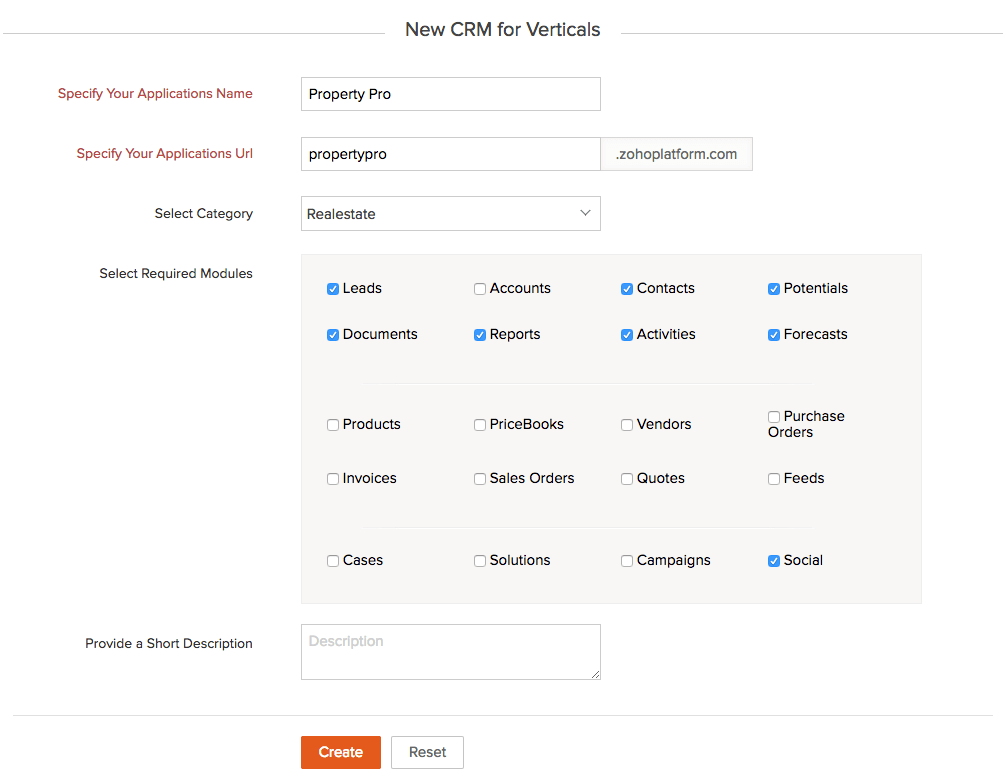Click the Reset button
The width and height of the screenshot is (1006, 776).
(427, 752)
